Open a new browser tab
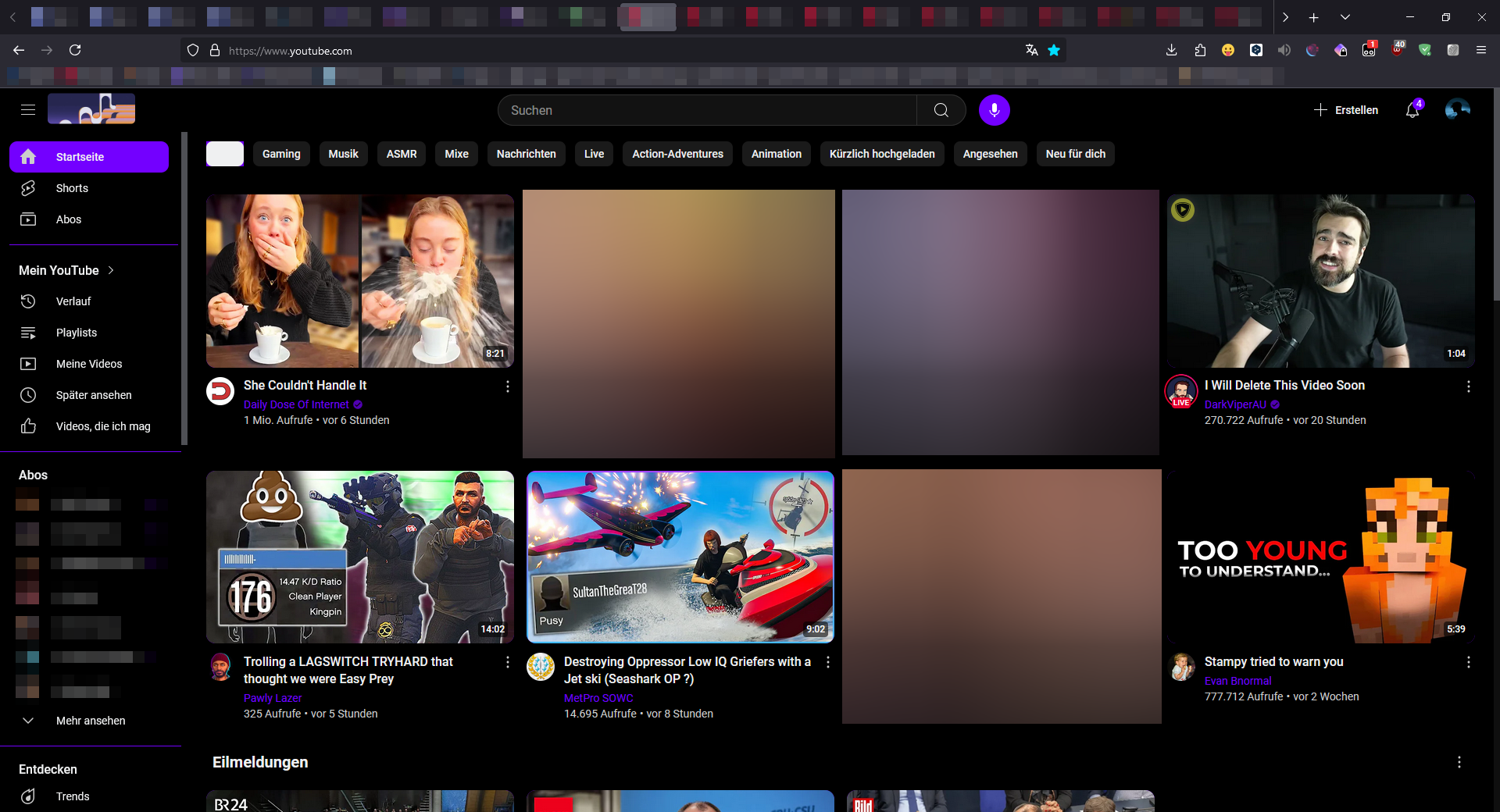The height and width of the screenshot is (812, 1500). click(1314, 17)
